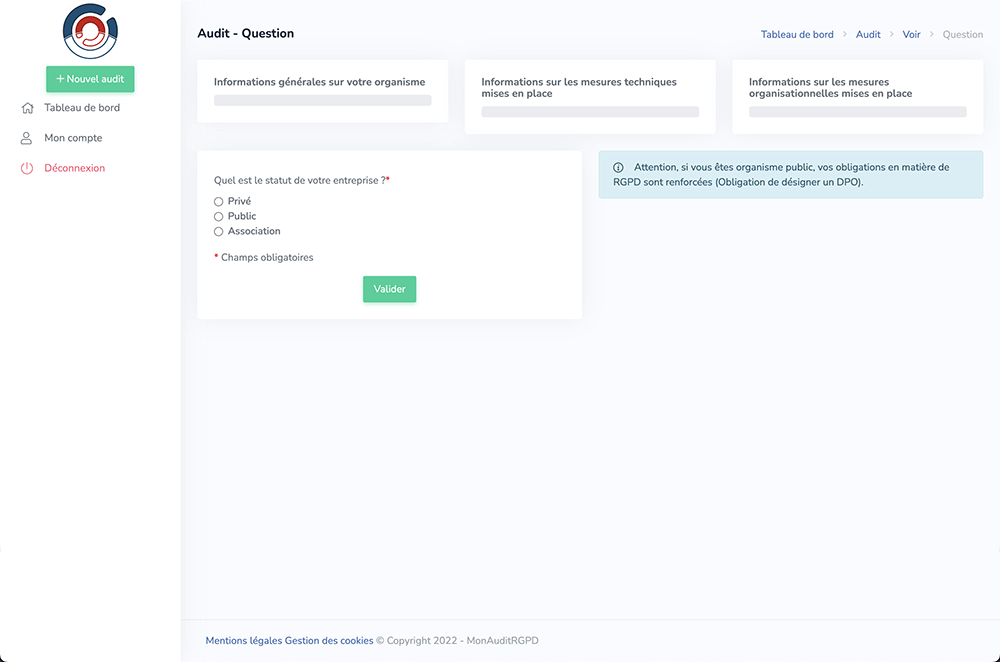Open Mon compte label in the sidebar menu
Screen dimensions: 1000x662
pos(73,138)
